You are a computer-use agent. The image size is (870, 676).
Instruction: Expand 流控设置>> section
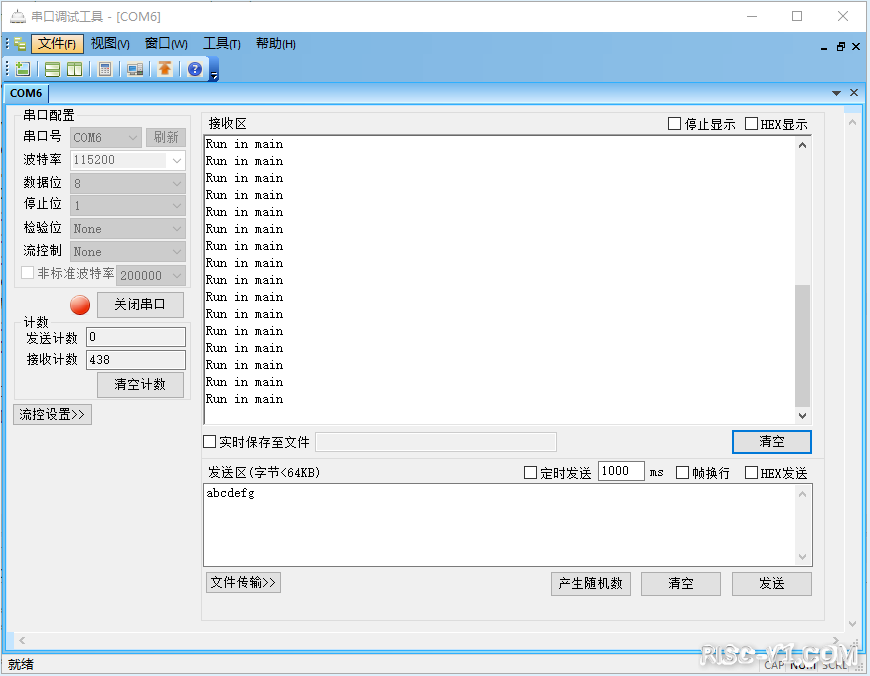tap(52, 415)
